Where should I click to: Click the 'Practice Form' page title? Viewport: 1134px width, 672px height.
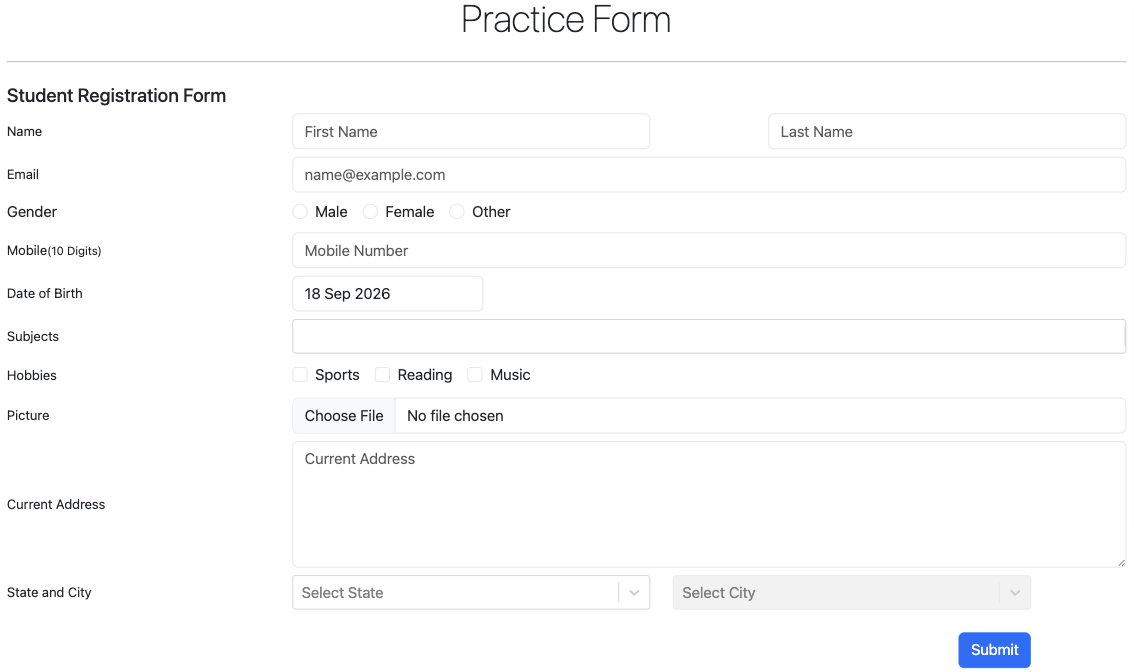tap(566, 20)
